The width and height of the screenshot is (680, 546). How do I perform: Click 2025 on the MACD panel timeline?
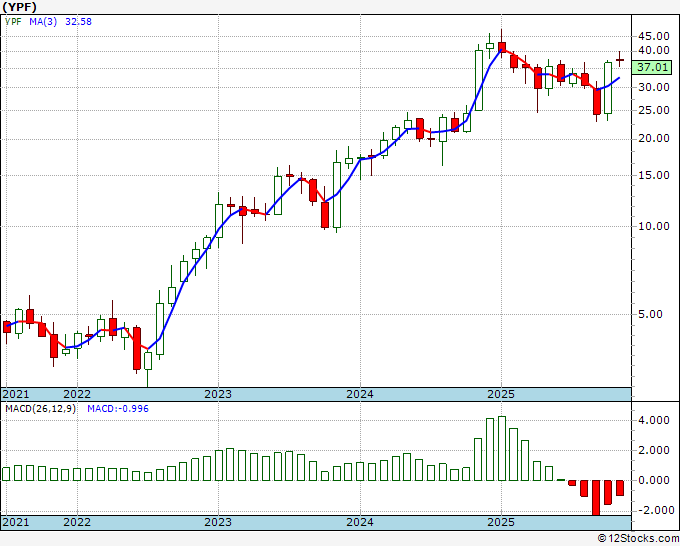pos(501,522)
